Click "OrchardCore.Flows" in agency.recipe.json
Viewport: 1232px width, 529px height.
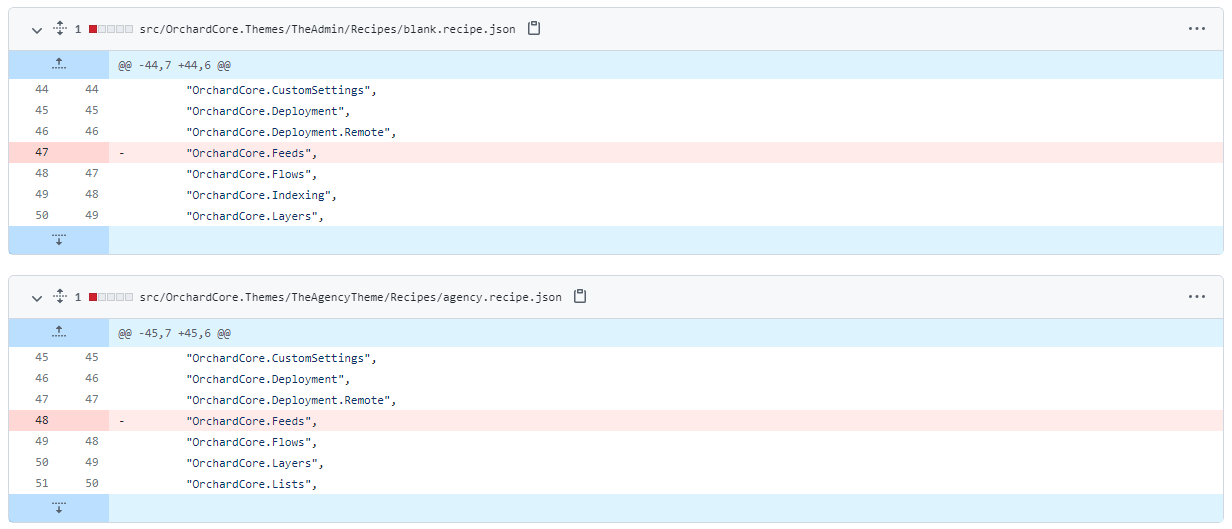coord(252,442)
